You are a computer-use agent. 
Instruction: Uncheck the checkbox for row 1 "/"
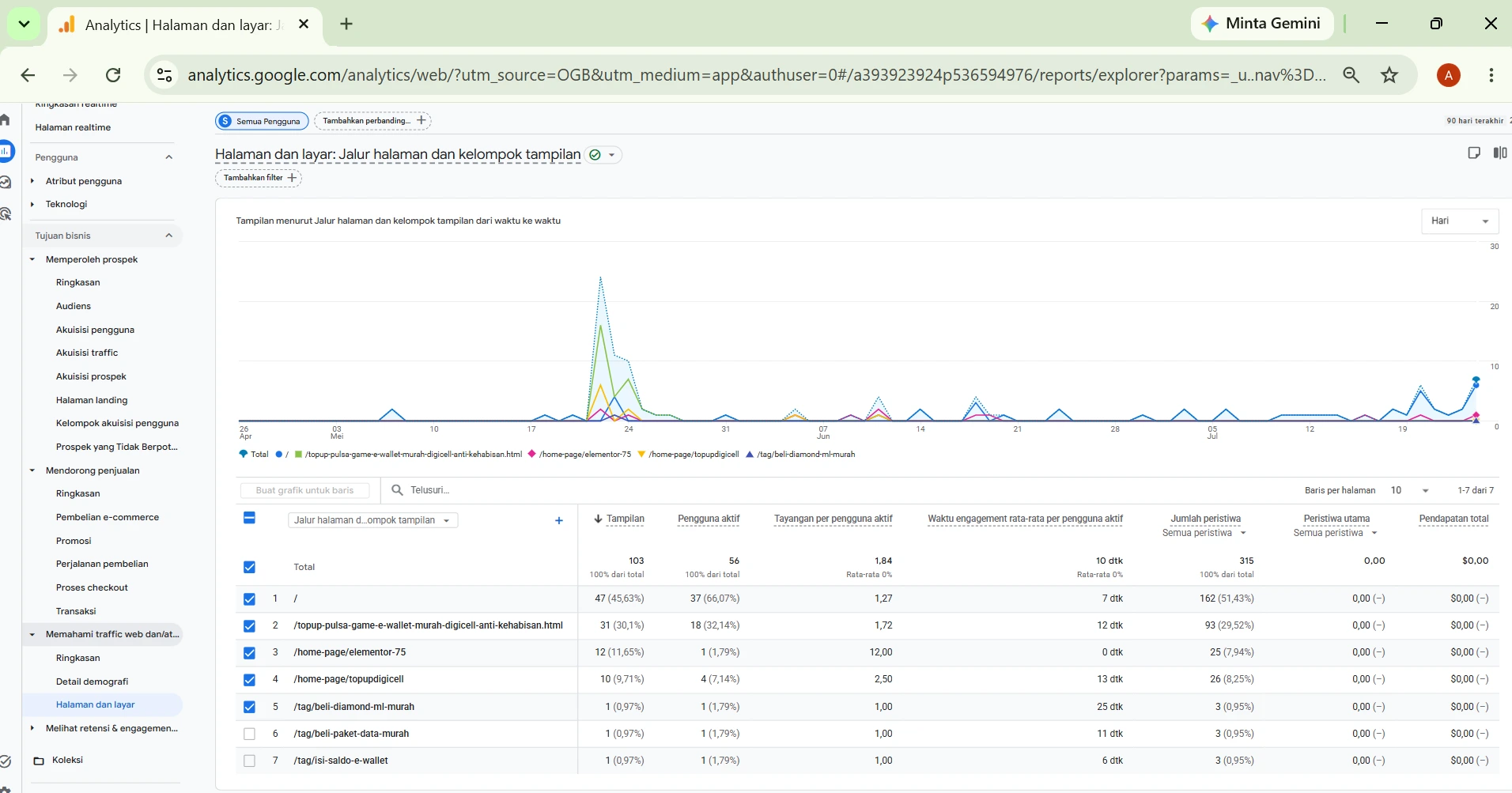point(249,599)
